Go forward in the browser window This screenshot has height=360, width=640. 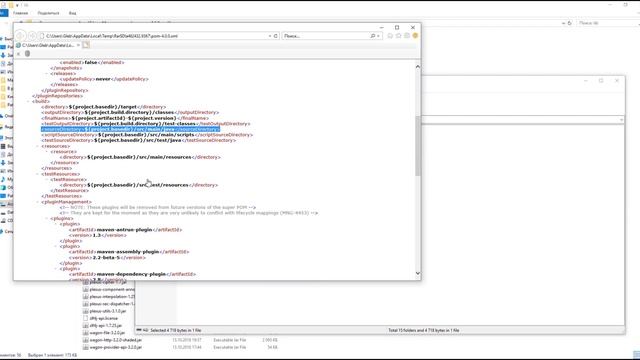point(32,36)
